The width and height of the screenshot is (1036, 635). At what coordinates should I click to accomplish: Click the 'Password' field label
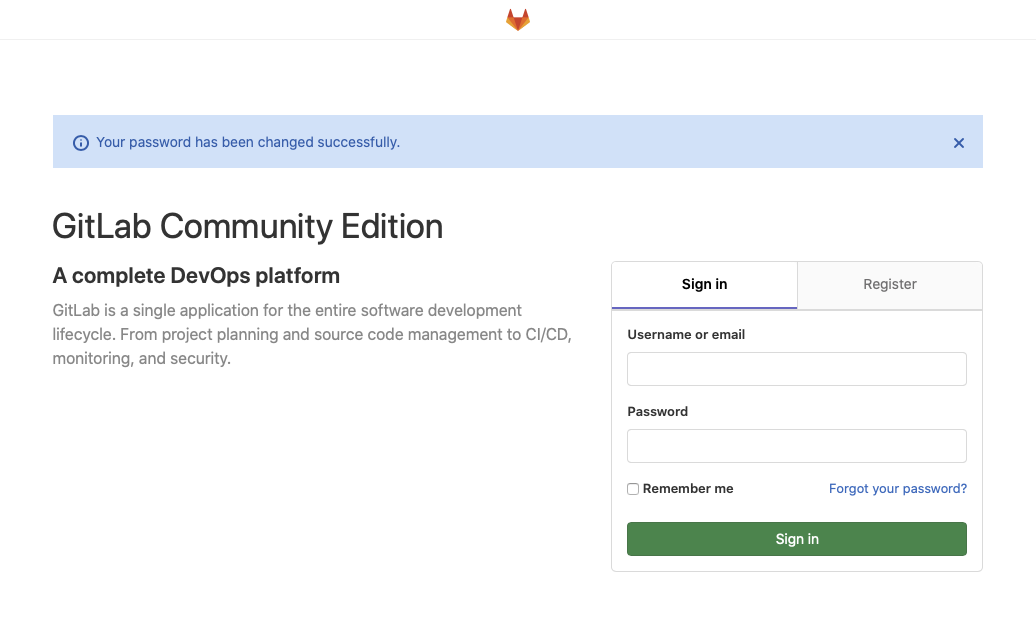tap(657, 412)
